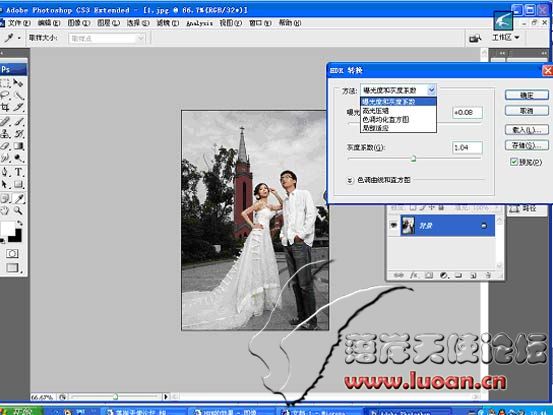This screenshot has height=415, width=553.
Task: Select the Eyedropper tool in toolbox
Action: click(18, 199)
